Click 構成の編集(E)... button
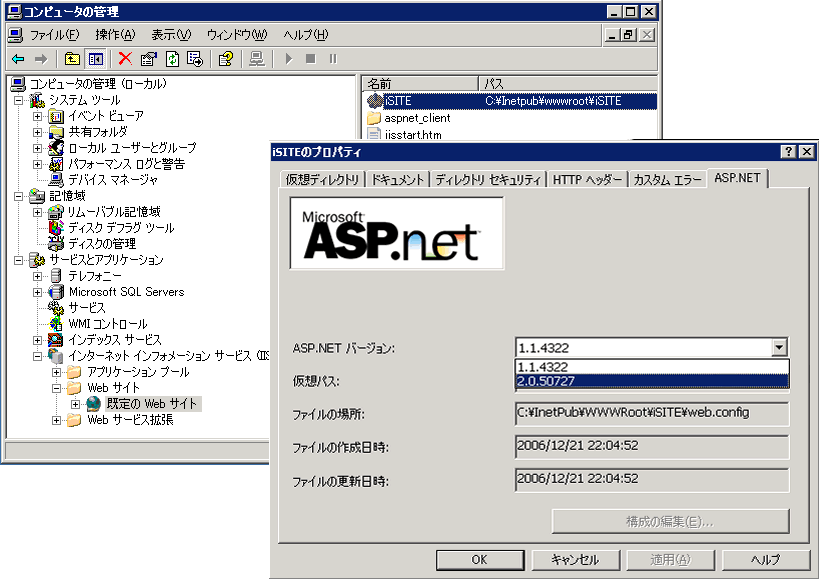The height and width of the screenshot is (580, 820). (670, 521)
